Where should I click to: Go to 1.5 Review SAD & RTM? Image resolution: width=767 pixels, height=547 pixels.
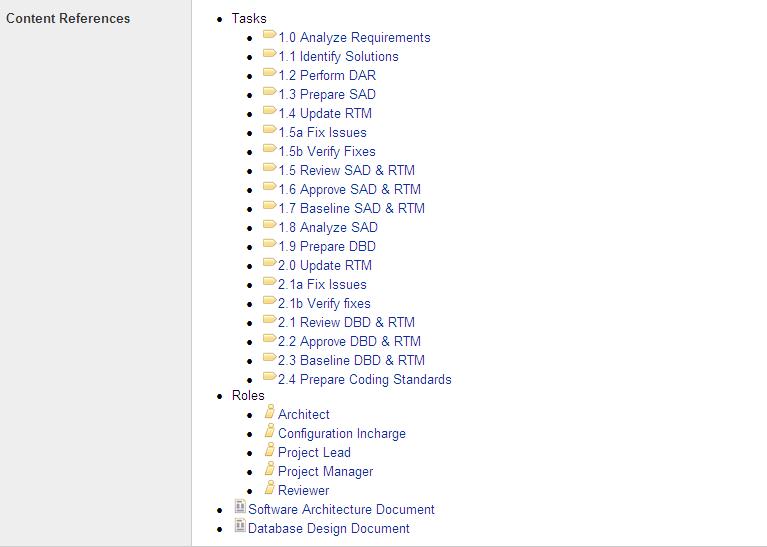(x=347, y=171)
